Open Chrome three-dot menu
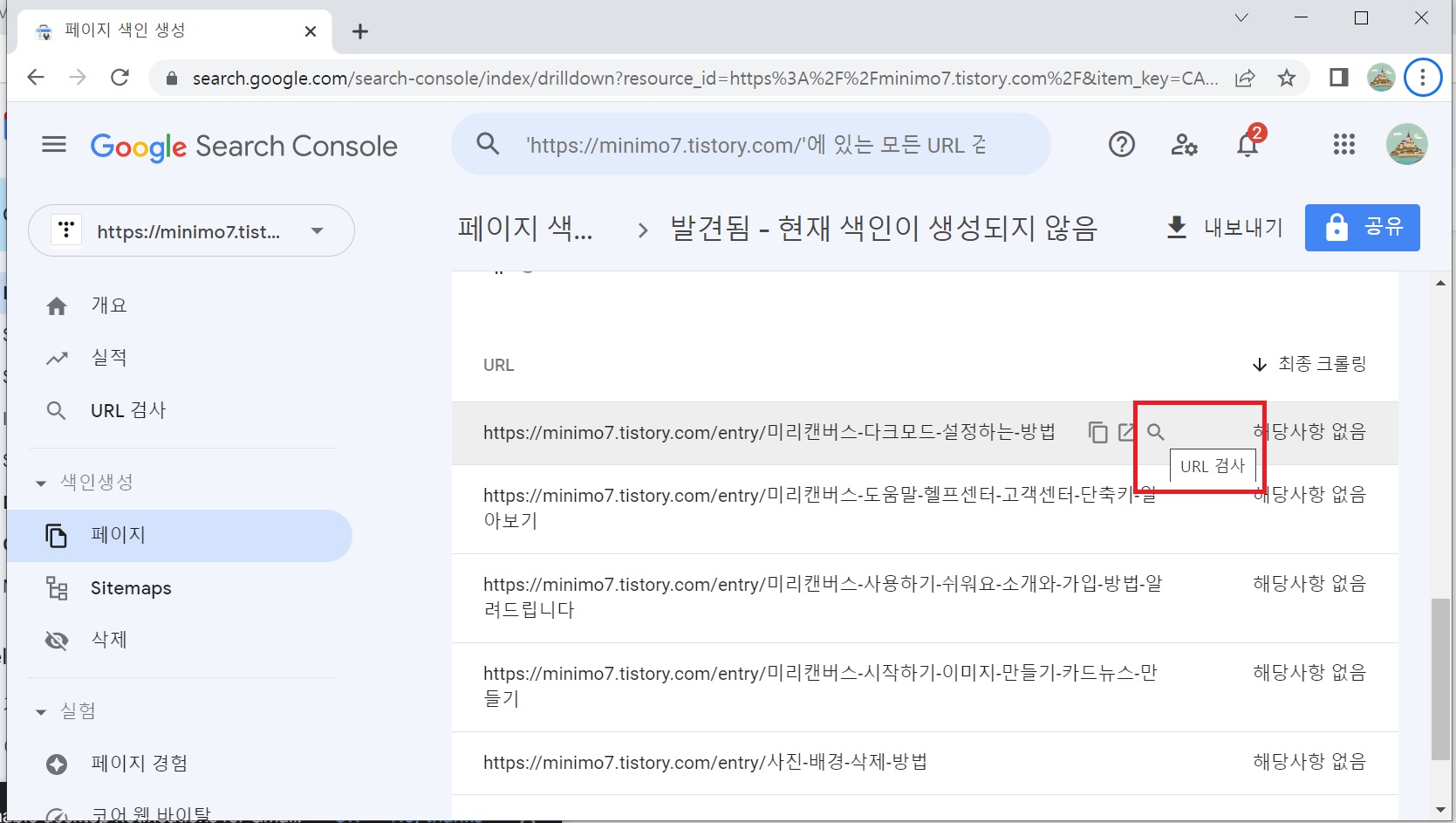The width and height of the screenshot is (1456, 823). [1423, 78]
